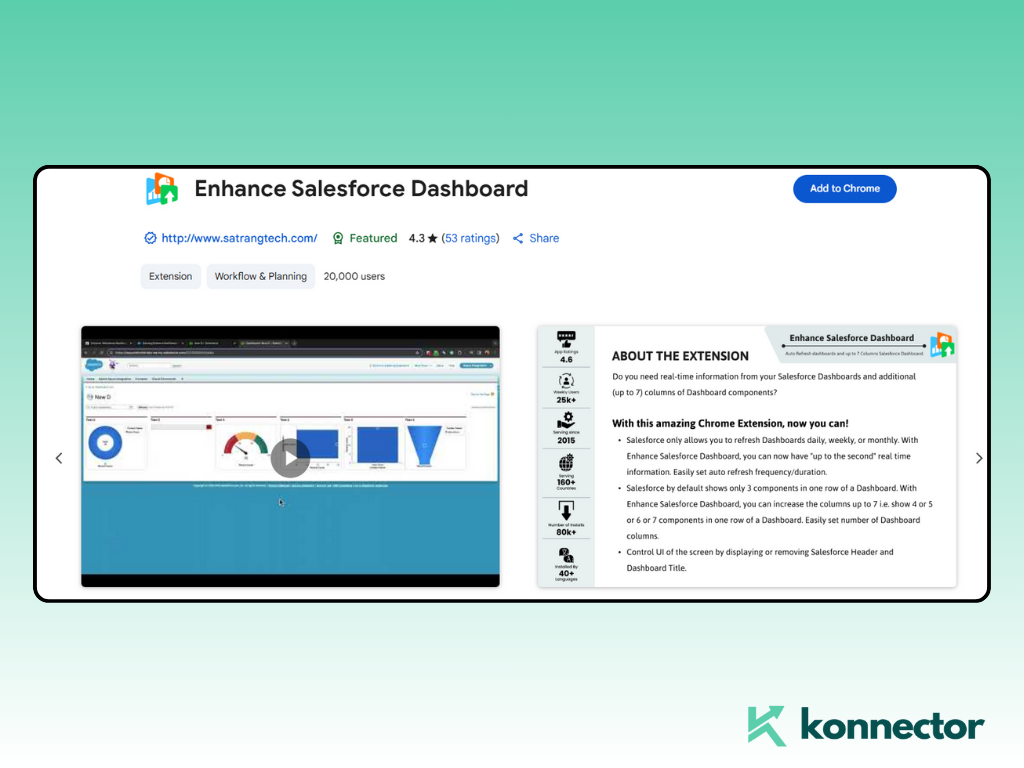The image size is (1024, 768).
Task: Select the Extension tag chip
Action: coord(170,276)
